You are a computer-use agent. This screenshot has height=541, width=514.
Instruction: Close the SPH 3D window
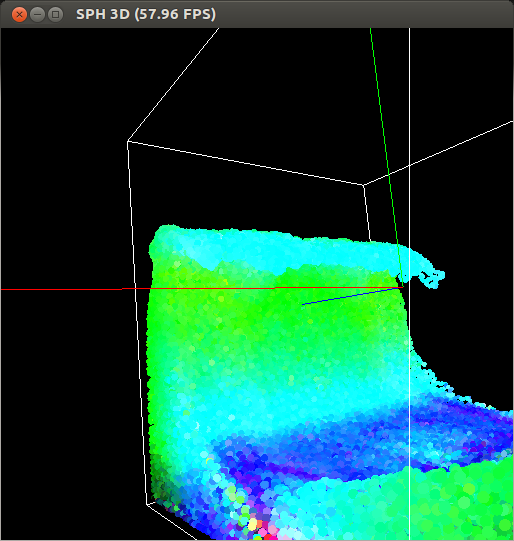[19, 14]
